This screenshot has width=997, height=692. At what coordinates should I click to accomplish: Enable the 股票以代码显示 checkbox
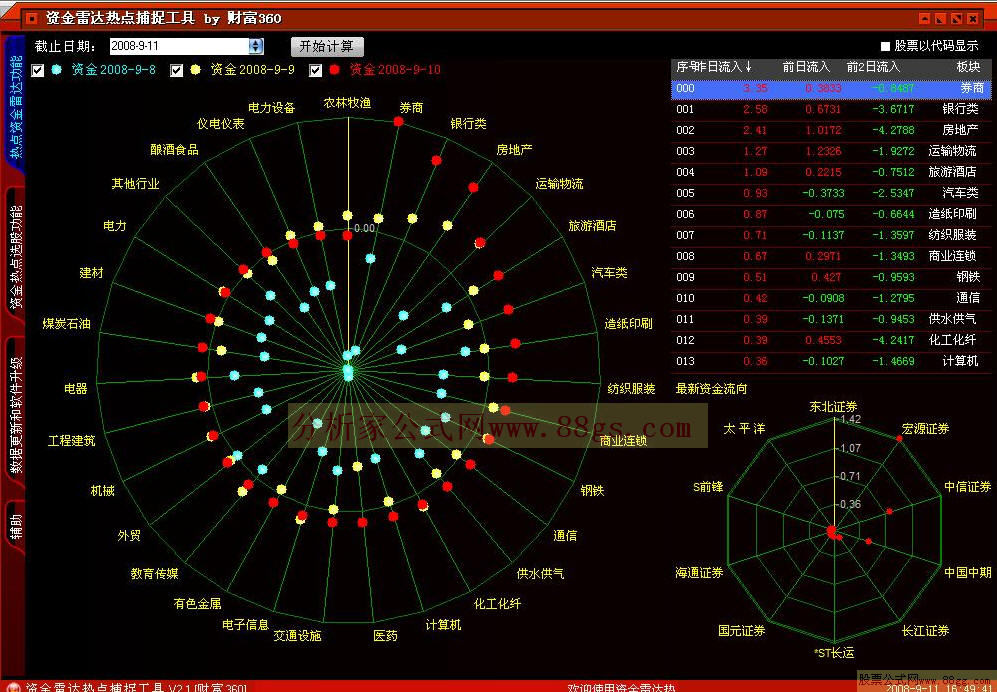coord(885,46)
